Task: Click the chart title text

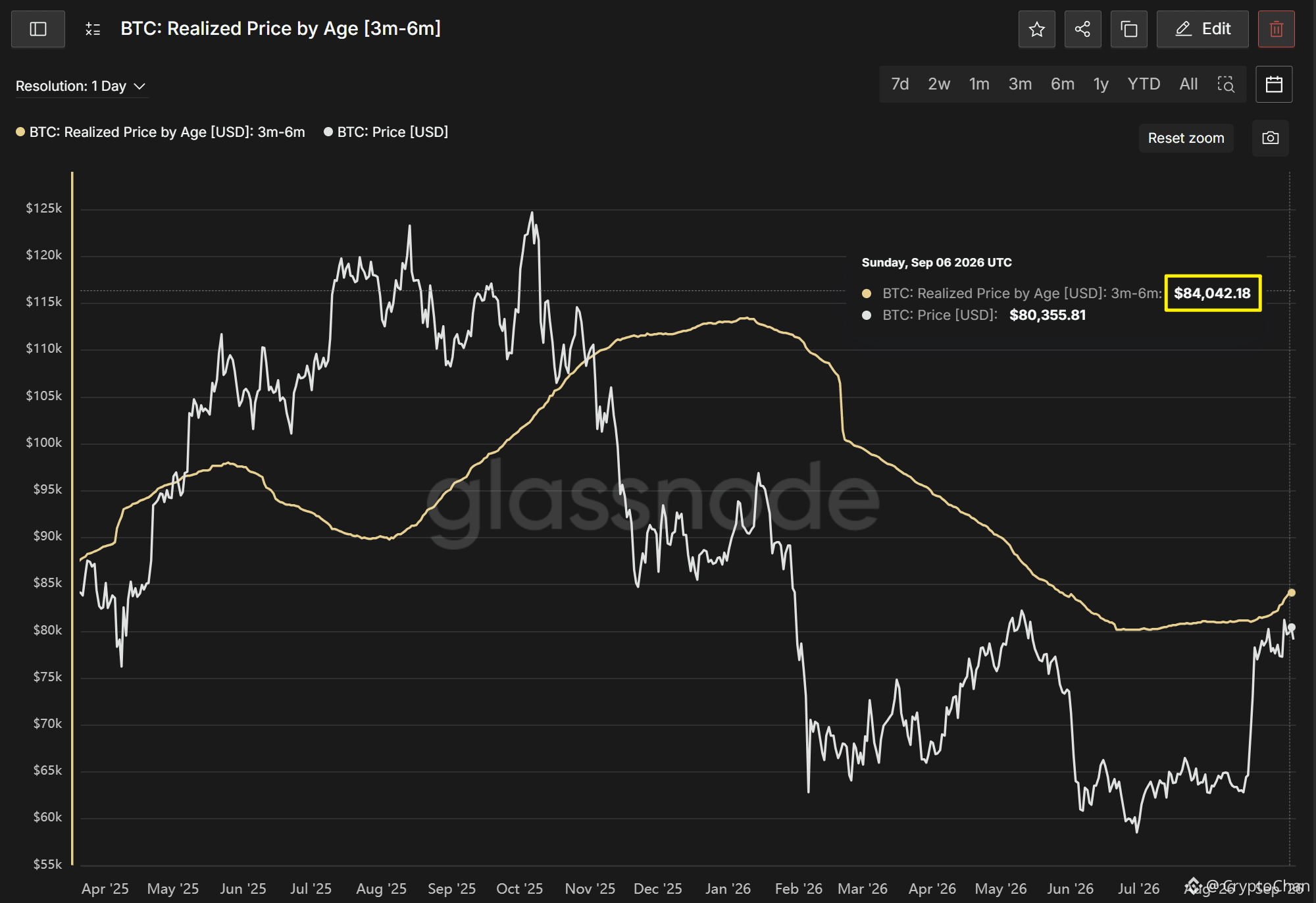Action: tap(281, 29)
